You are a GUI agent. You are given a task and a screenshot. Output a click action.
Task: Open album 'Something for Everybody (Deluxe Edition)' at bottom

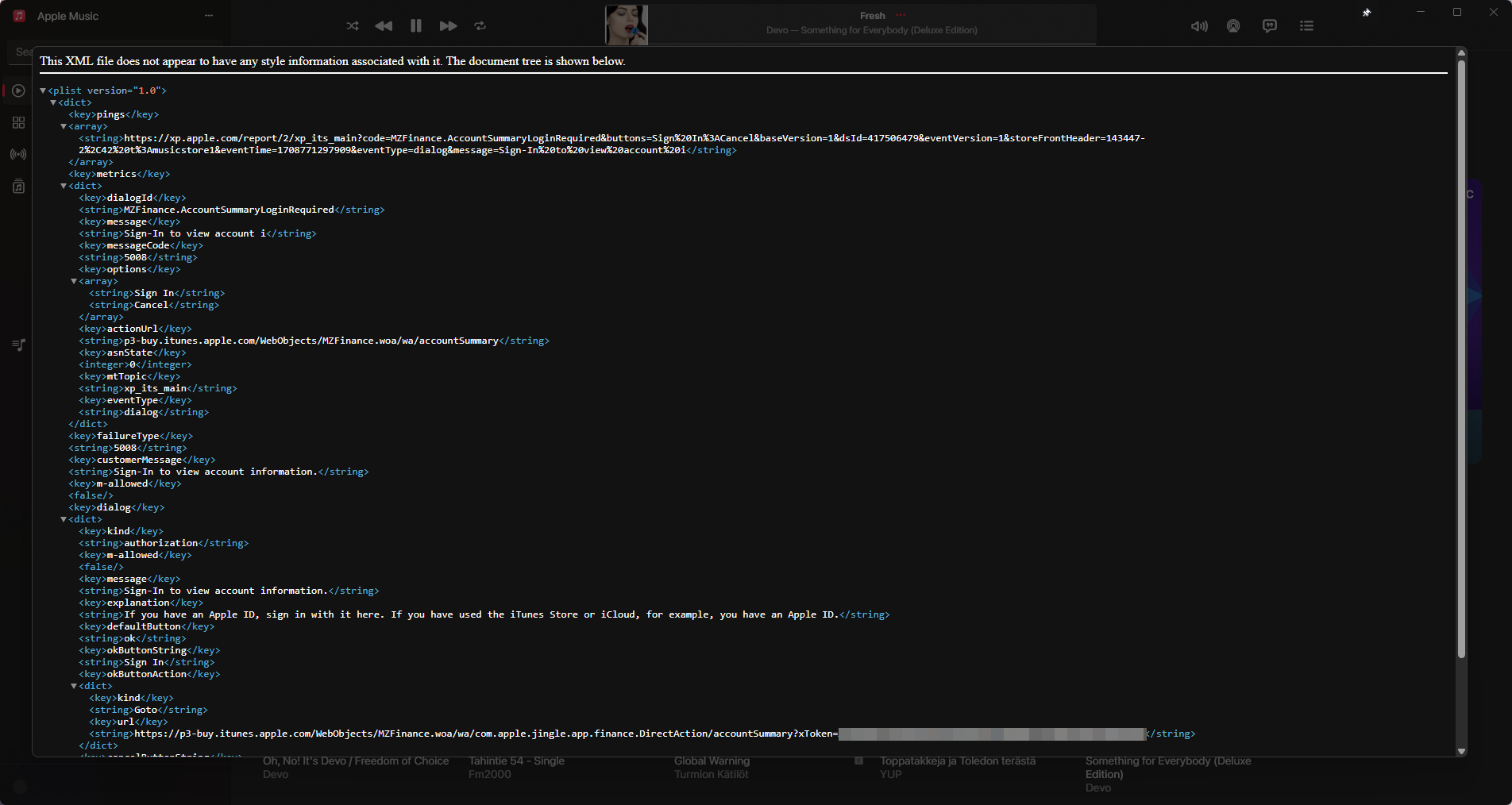pyautogui.click(x=1168, y=768)
